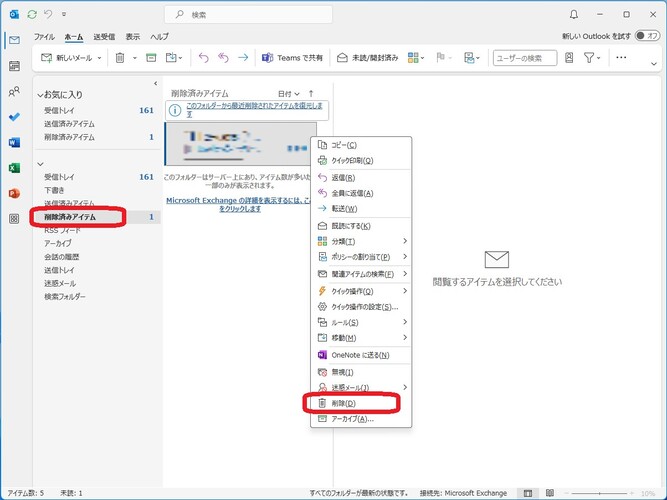The height and width of the screenshot is (500, 667).
Task: Select the blurred message in list
Action: 240,144
